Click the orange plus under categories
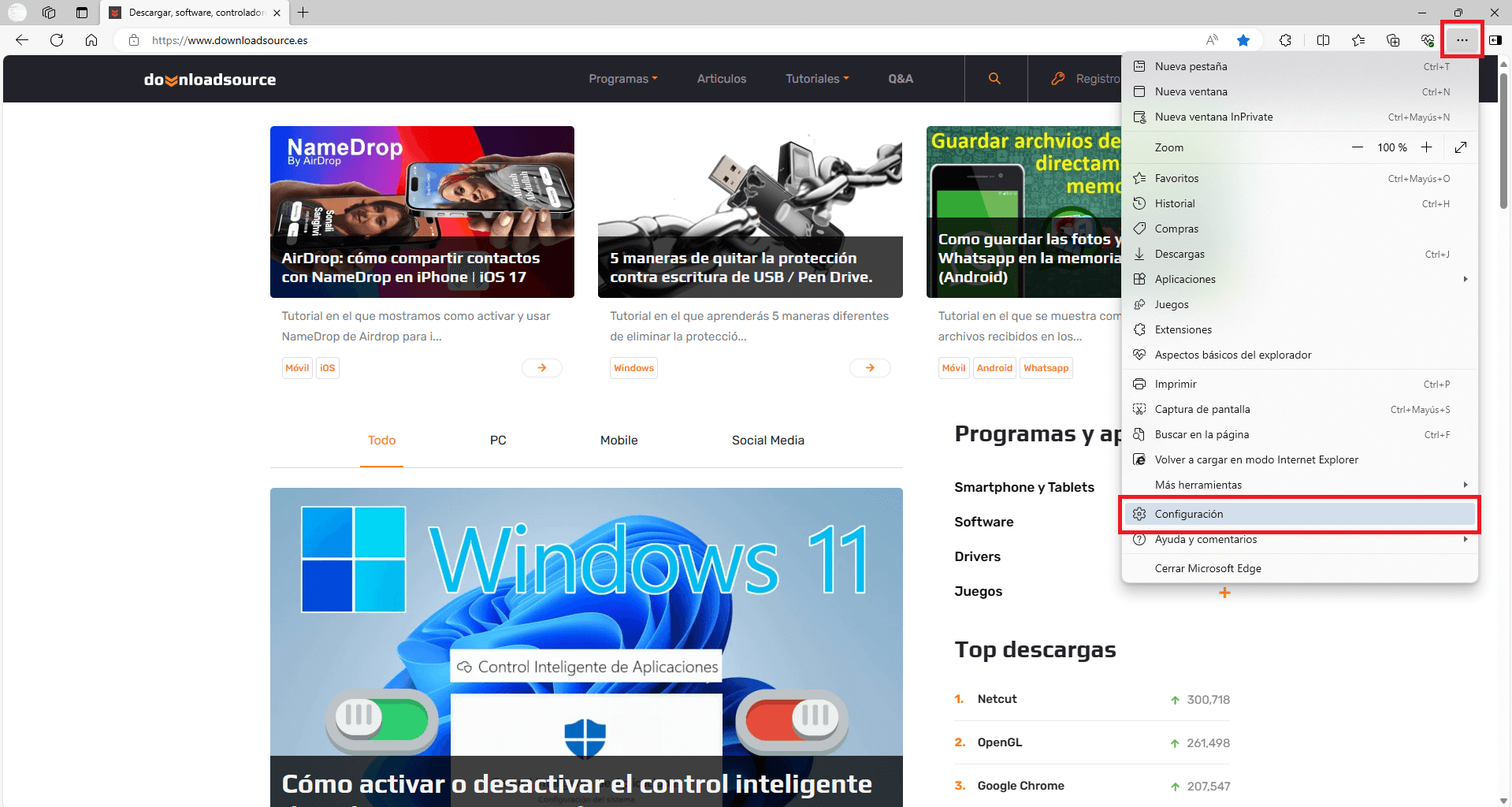This screenshot has height=807, width=1512. [1224, 593]
